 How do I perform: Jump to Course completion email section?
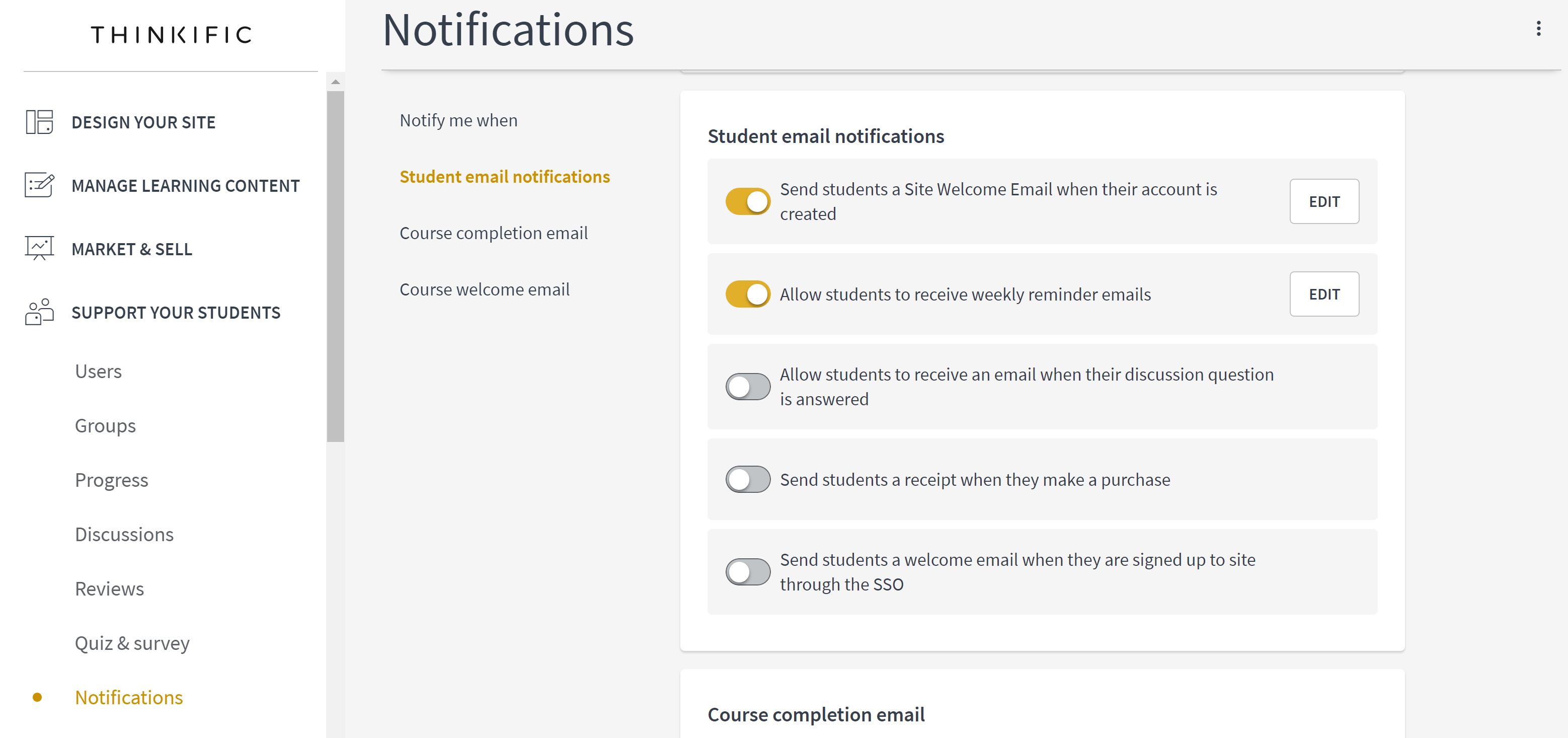(x=494, y=233)
